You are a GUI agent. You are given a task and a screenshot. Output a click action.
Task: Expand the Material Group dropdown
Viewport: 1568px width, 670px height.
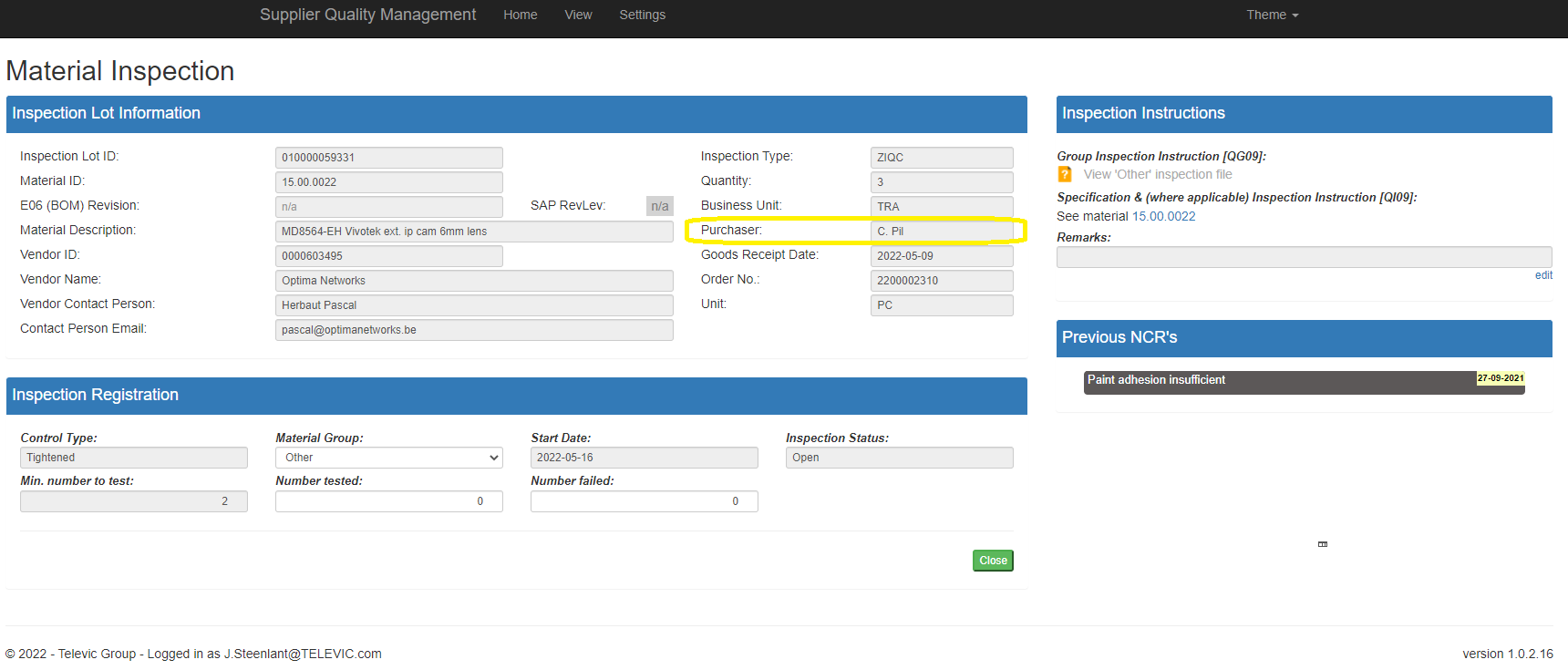[388, 458]
